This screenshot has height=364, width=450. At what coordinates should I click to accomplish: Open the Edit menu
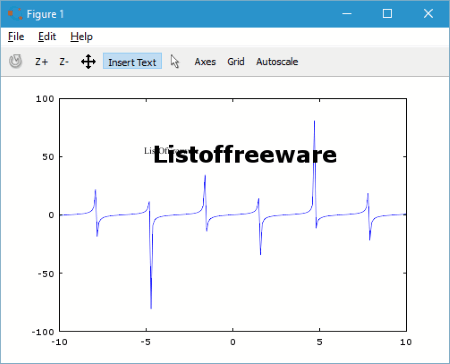pos(47,36)
